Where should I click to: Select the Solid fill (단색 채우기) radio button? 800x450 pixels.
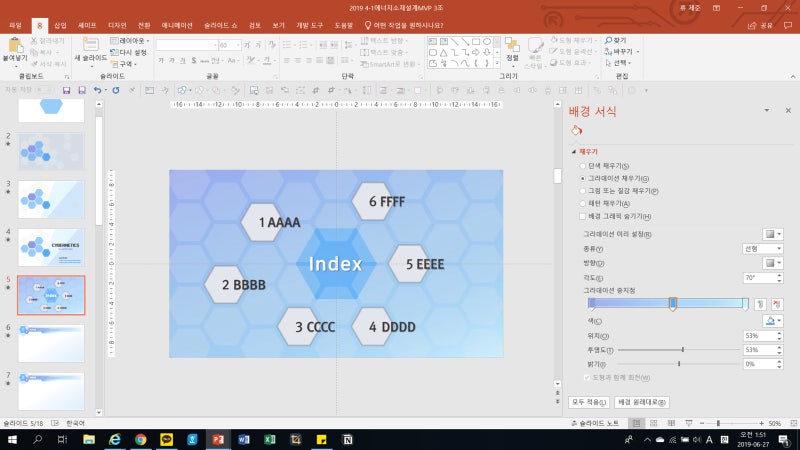click(583, 165)
